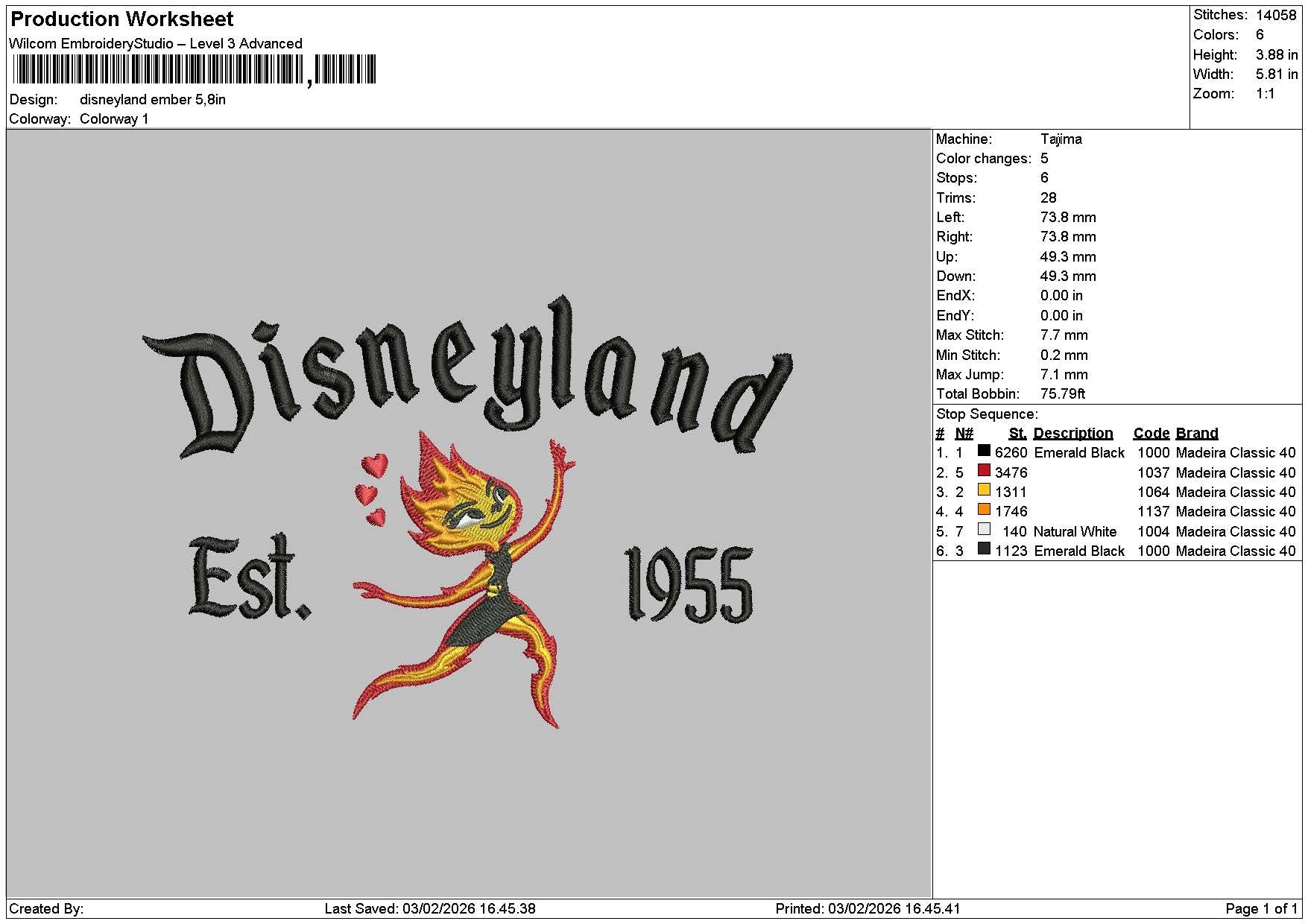1308x924 pixels.
Task: Click the 'N#' column header
Action: 964,434
